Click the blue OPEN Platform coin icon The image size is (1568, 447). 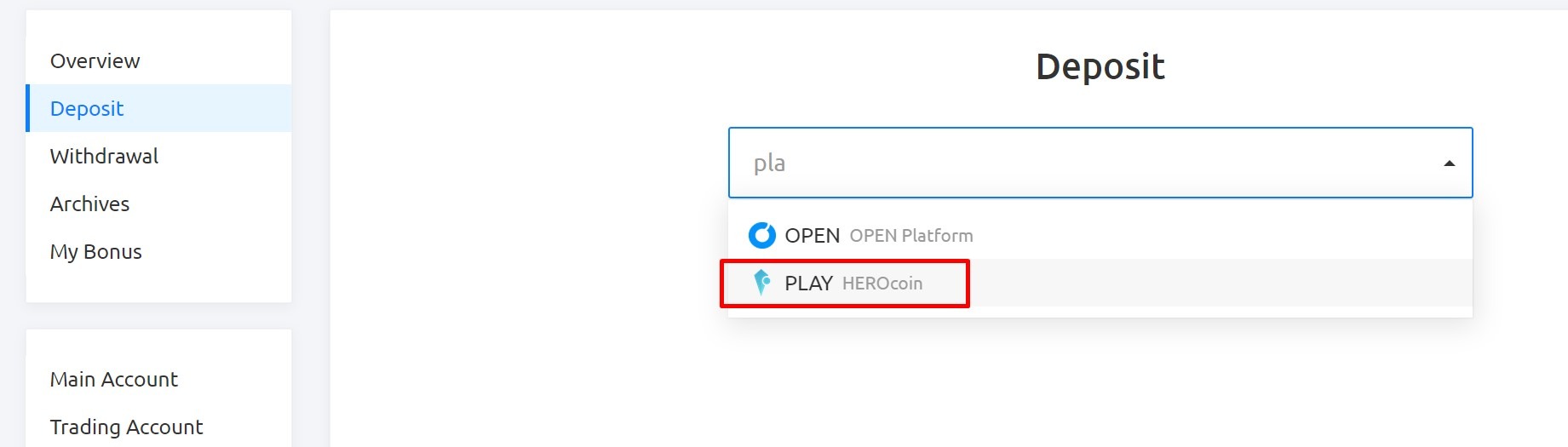click(x=761, y=235)
